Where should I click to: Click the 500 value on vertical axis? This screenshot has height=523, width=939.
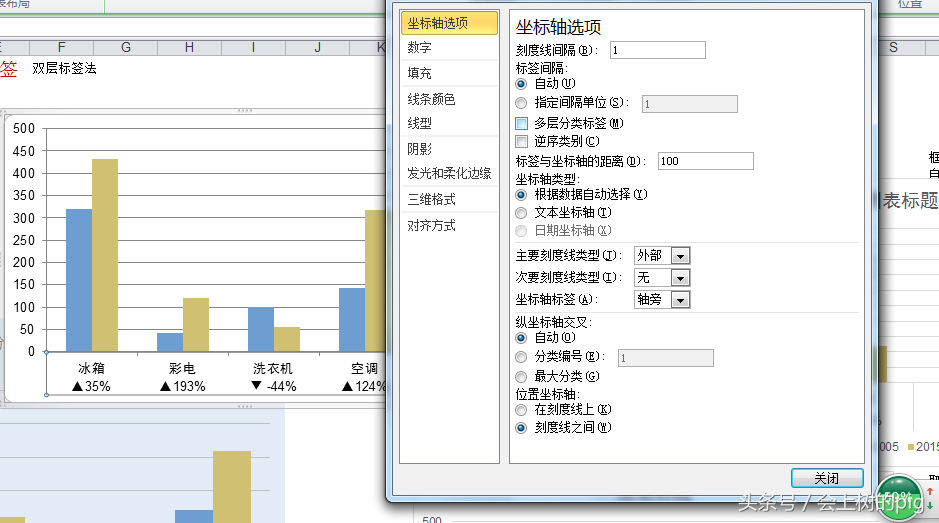coord(24,128)
